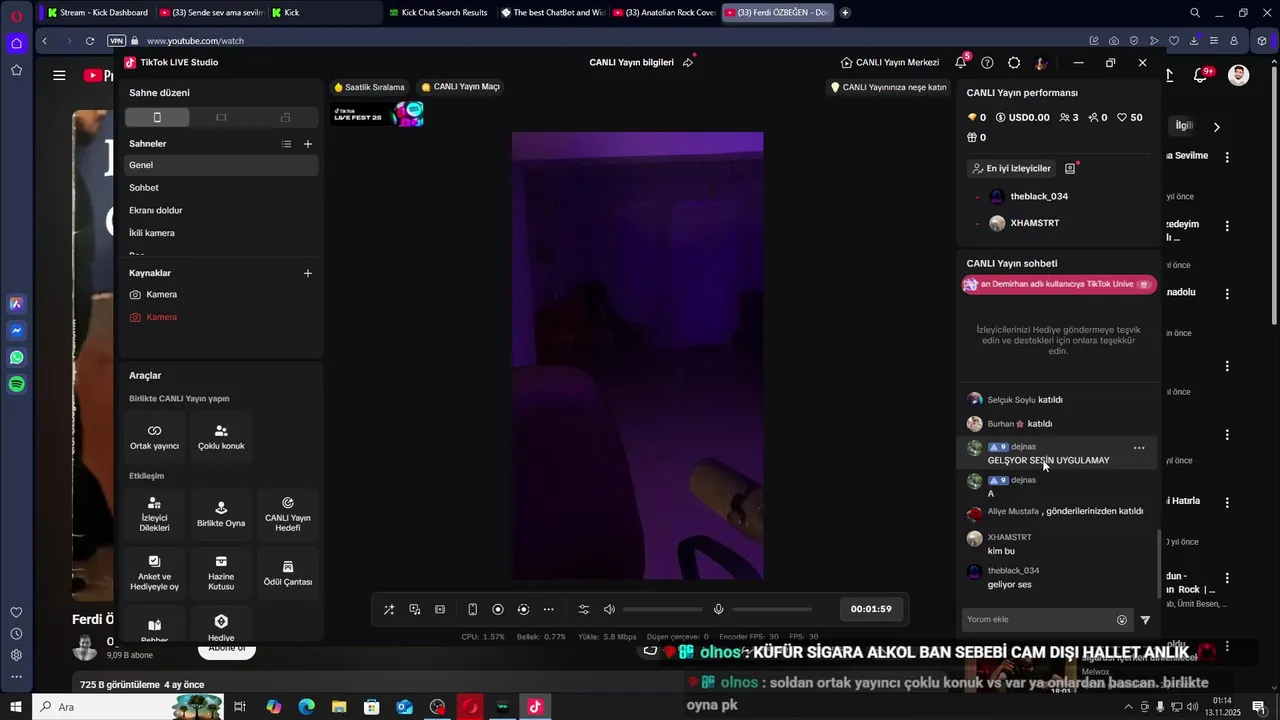Open the magic wand effects tool

(389, 609)
